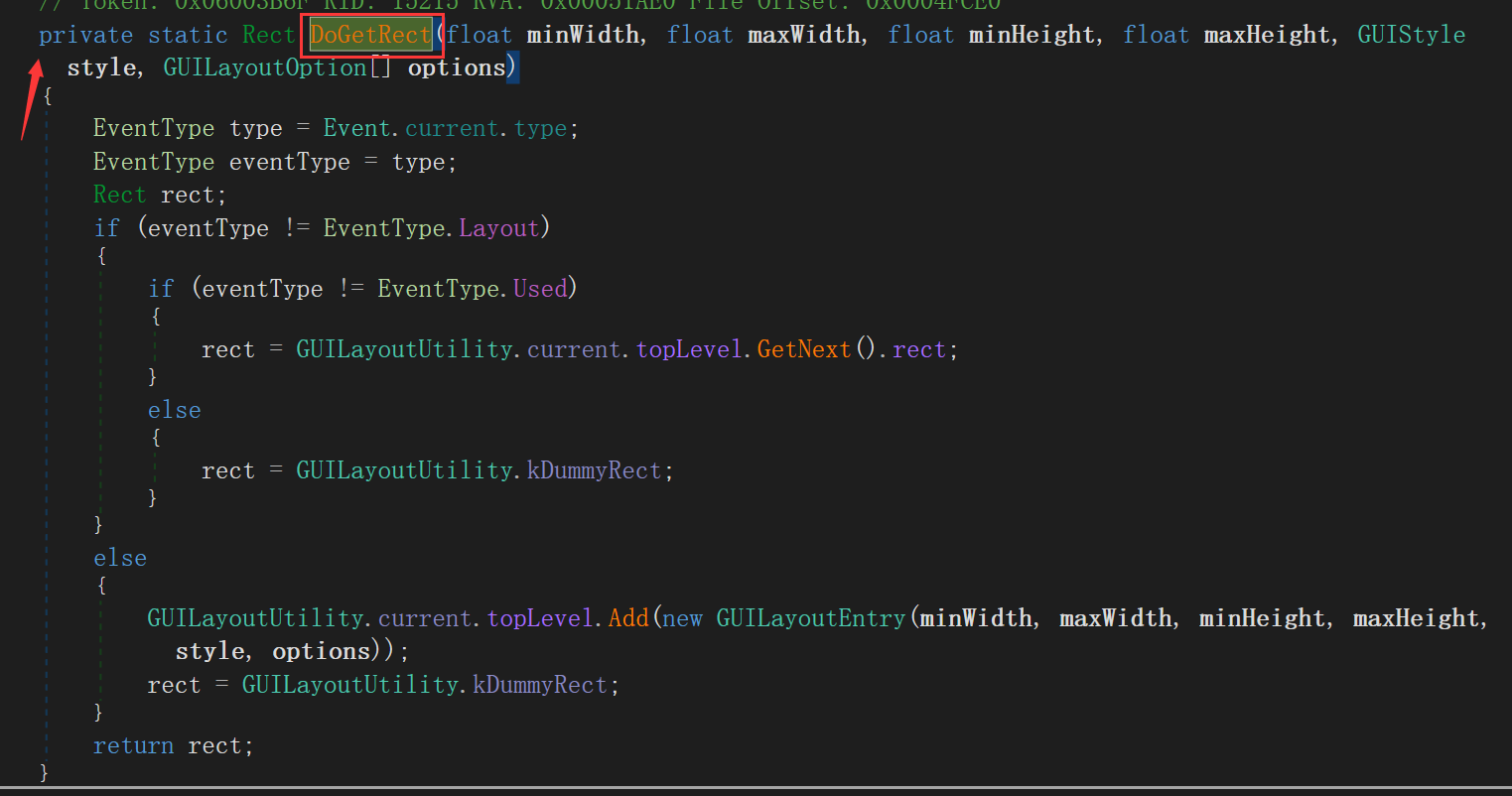Click the DoGetRect method name
1512x796 pixels.
point(370,36)
